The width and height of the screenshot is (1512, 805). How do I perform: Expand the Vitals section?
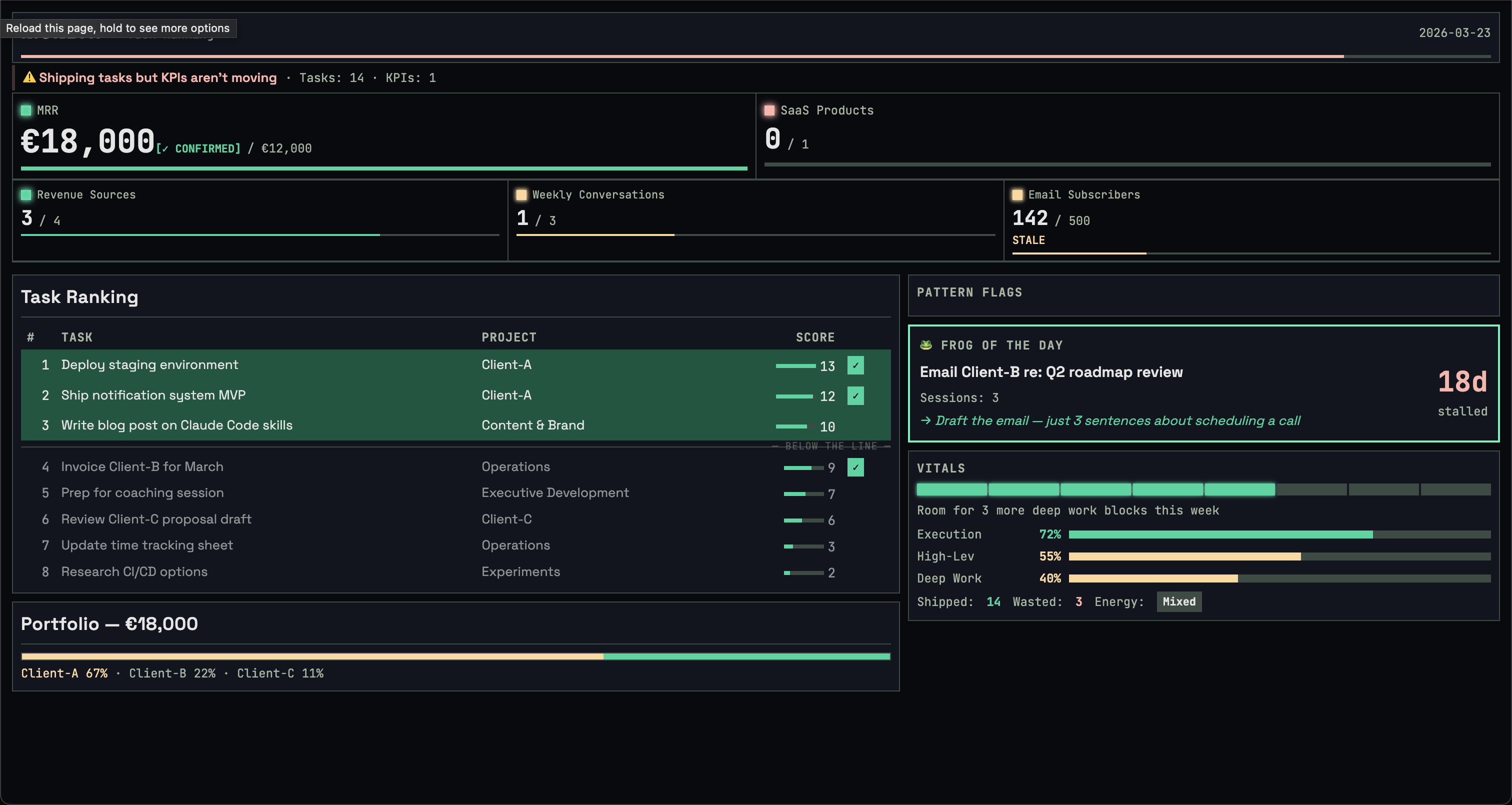pyautogui.click(x=941, y=468)
